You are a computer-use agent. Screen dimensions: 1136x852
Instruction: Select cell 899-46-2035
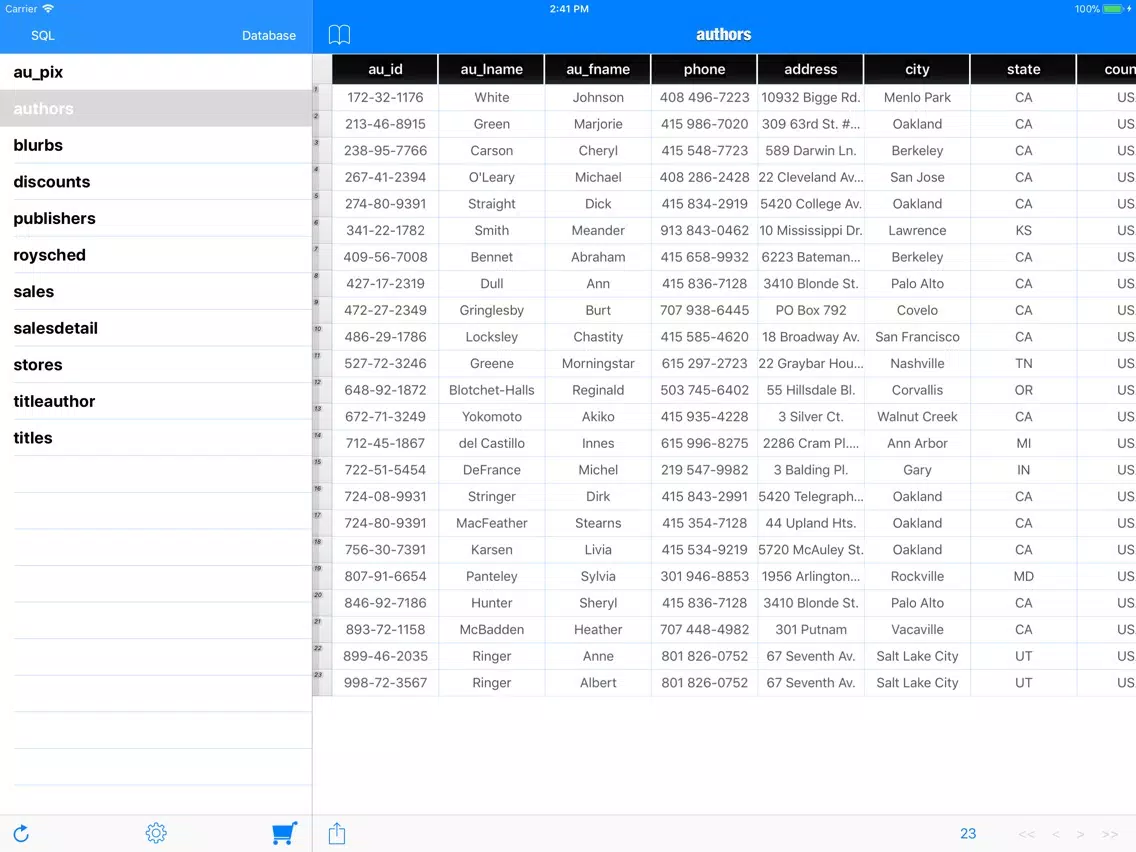point(385,656)
